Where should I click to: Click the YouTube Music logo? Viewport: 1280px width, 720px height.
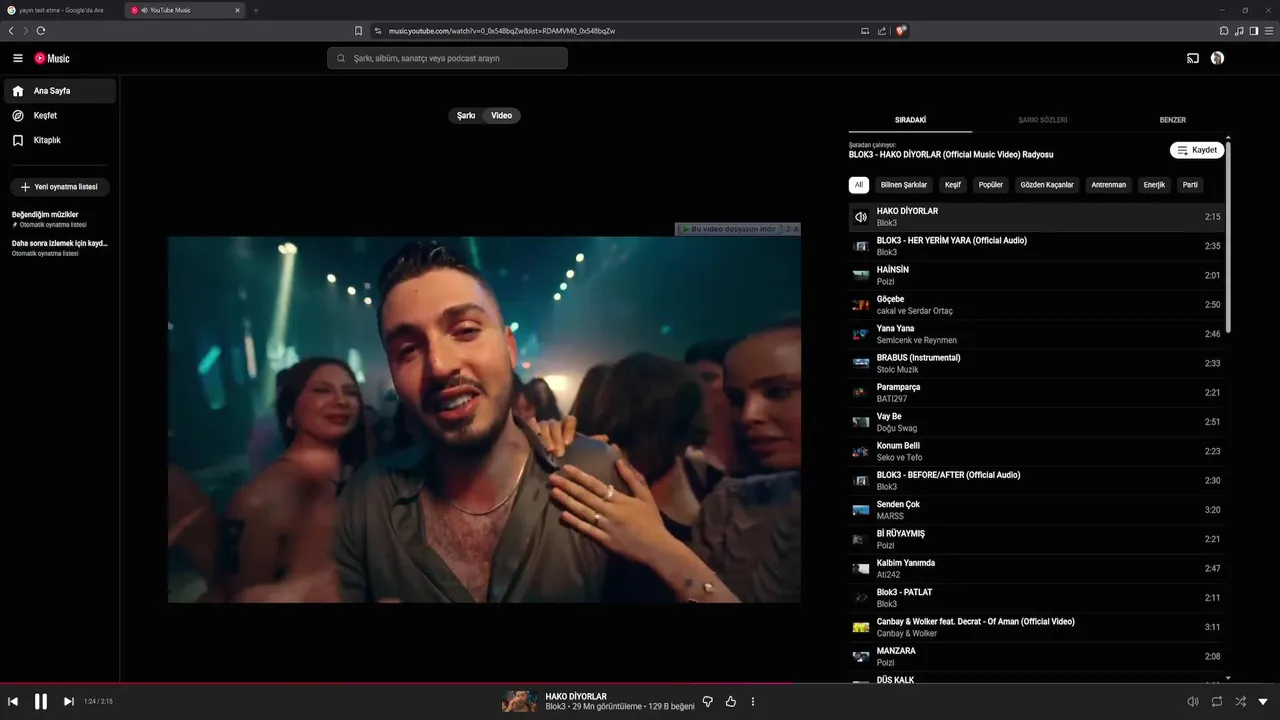[x=52, y=58]
